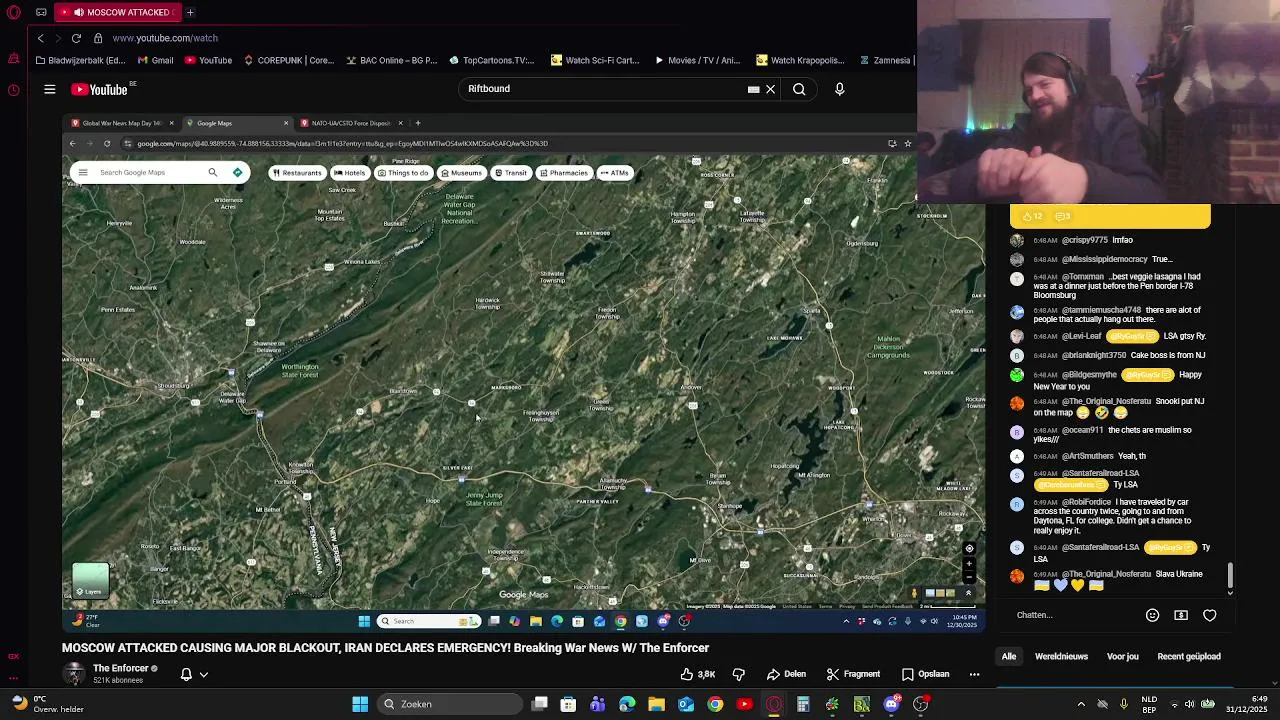This screenshot has height=720, width=1280.
Task: Open YouTube app on Windows taskbar
Action: pos(744,704)
